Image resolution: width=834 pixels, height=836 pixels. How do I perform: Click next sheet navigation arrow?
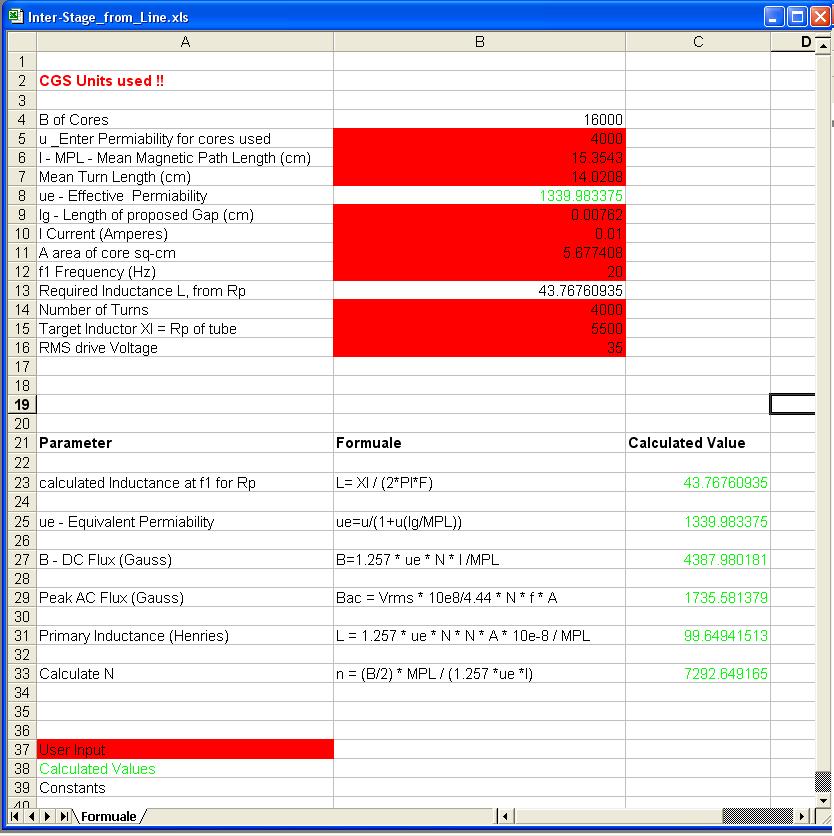coord(47,816)
